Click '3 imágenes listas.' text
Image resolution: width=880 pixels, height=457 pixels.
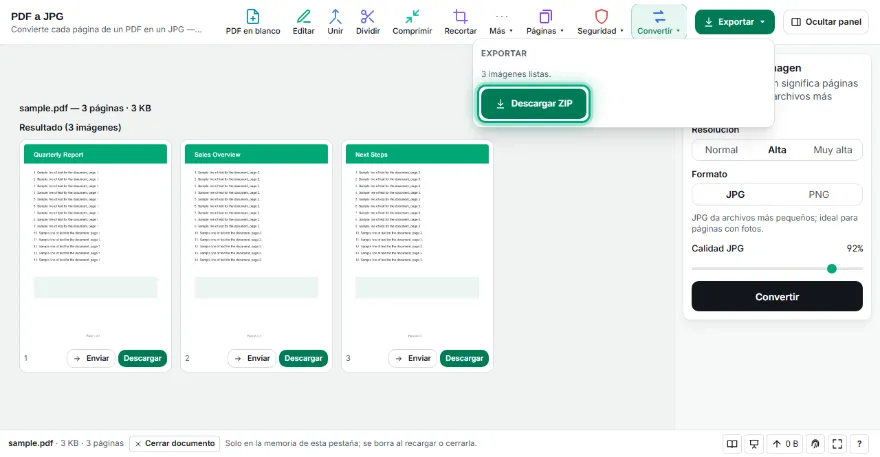click(x=516, y=74)
